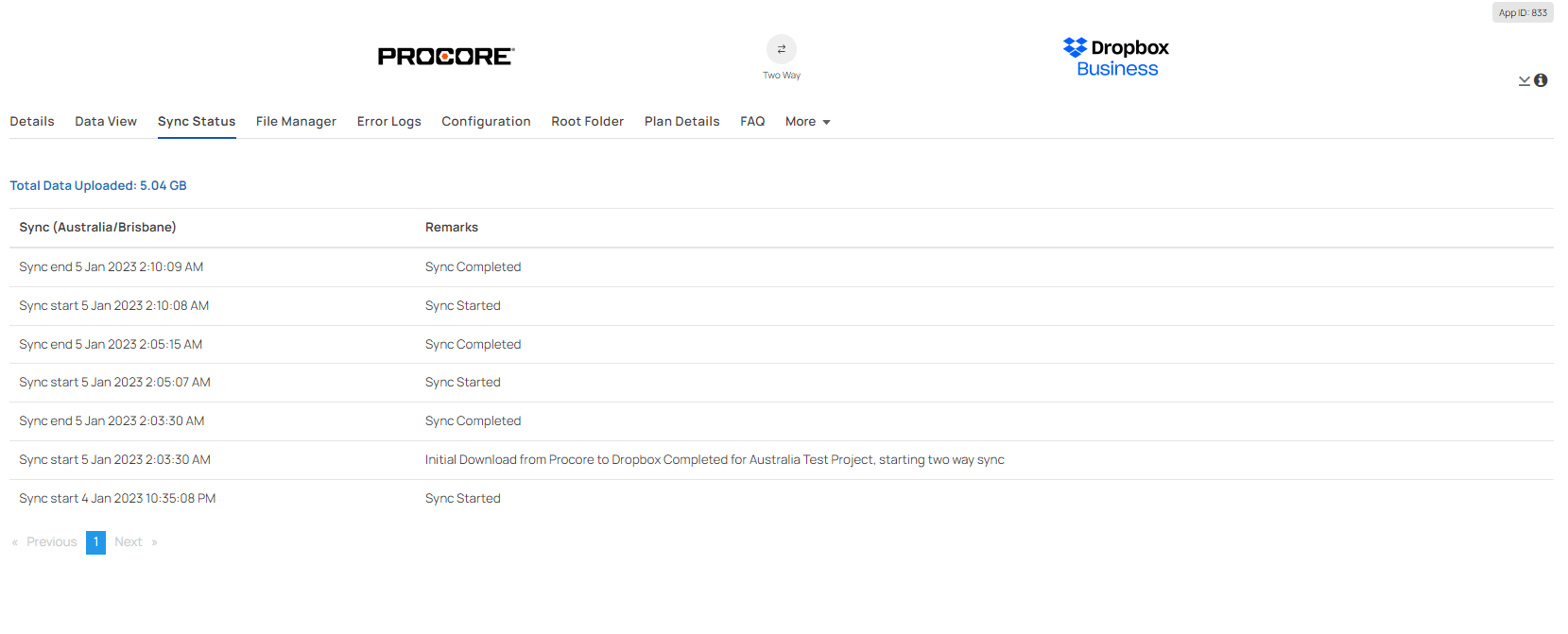
Task: Open the Configuration tab
Action: (486, 122)
